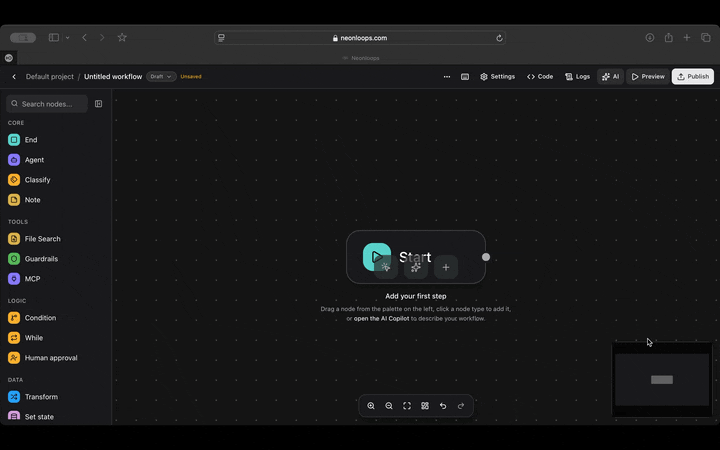
Task: Open the keyboard shortcuts icon
Action: tap(465, 77)
